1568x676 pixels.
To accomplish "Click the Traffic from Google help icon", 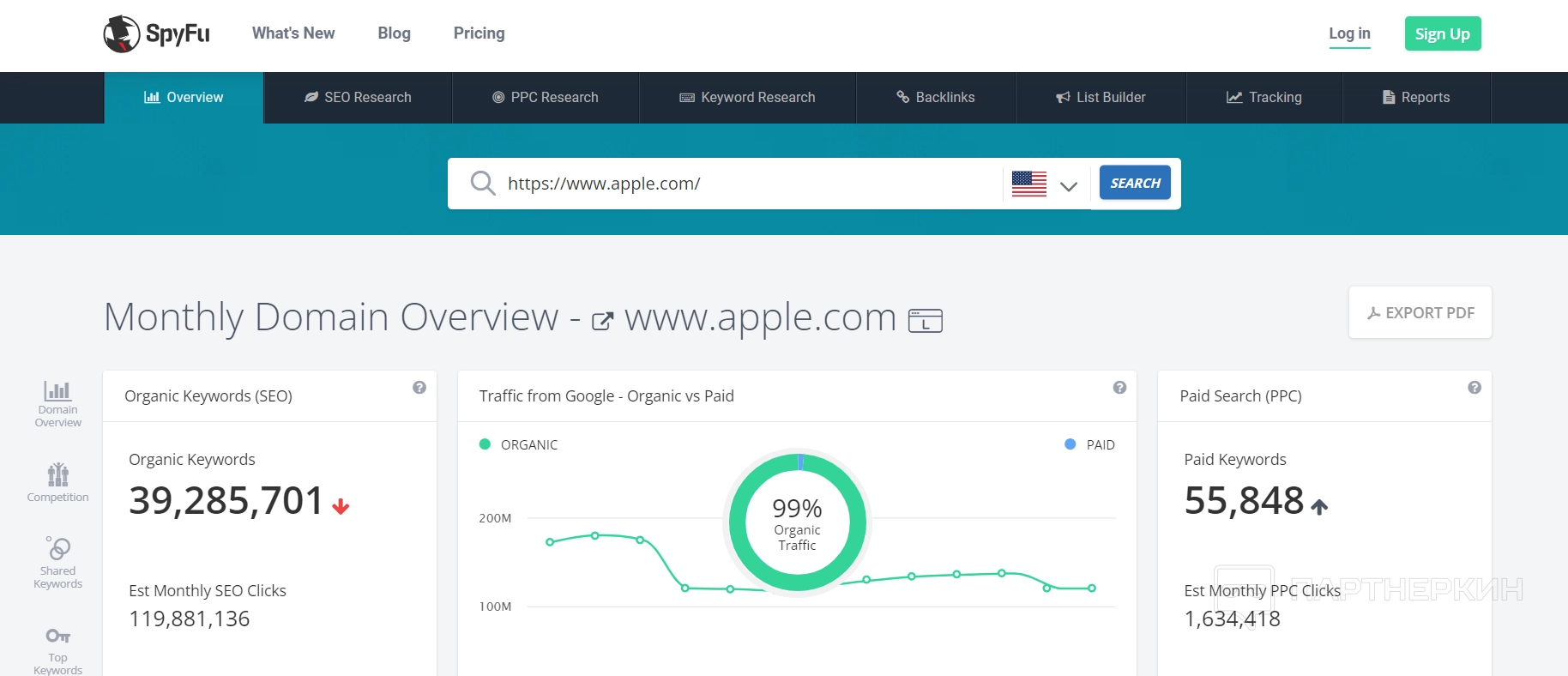I will coord(1119,388).
